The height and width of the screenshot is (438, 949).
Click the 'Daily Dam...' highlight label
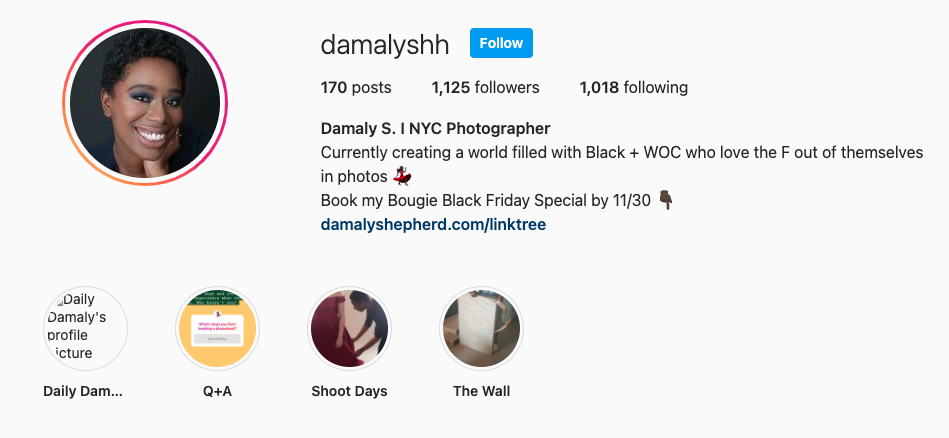(x=83, y=391)
